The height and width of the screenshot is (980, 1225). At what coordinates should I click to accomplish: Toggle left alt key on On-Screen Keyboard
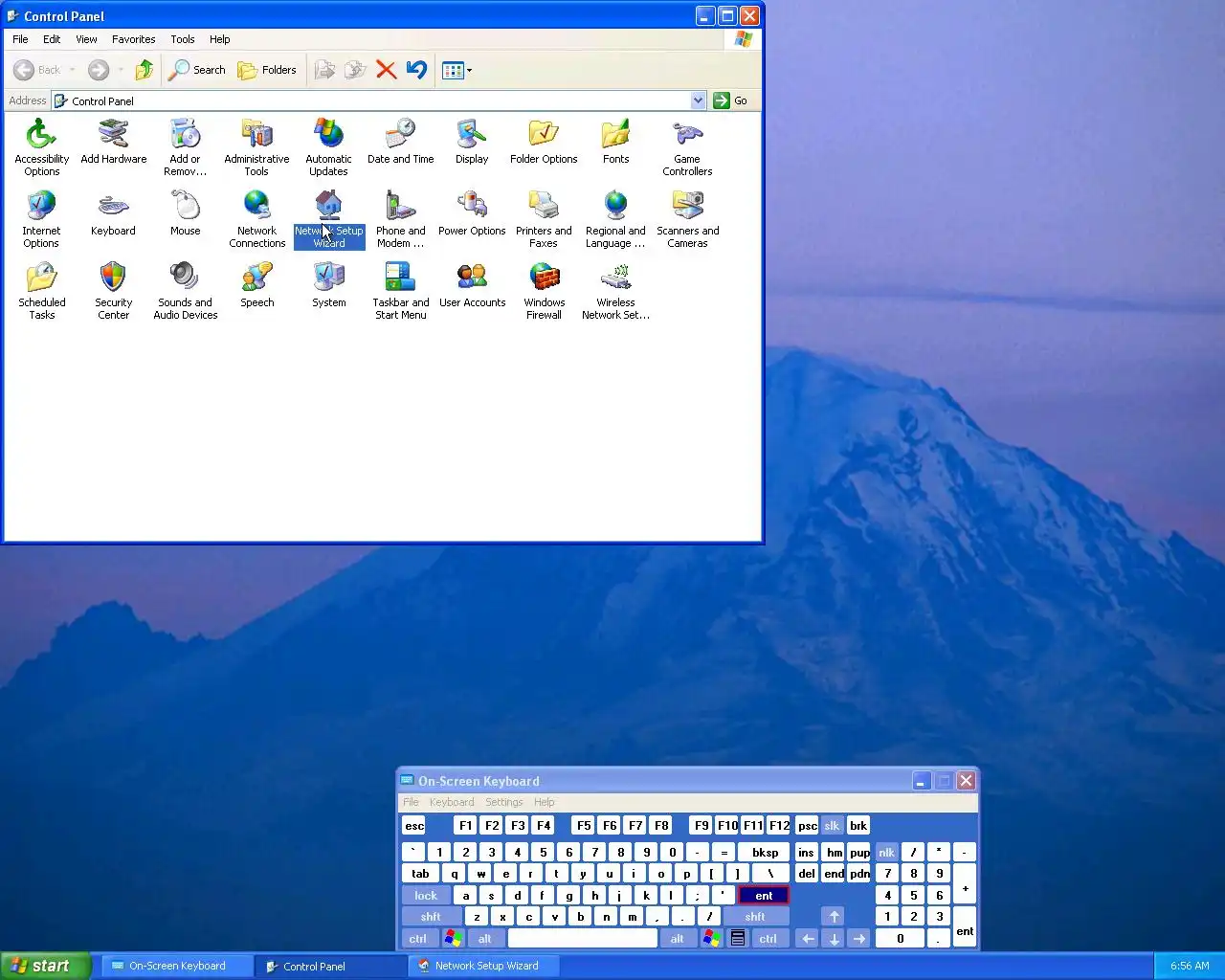[485, 939]
